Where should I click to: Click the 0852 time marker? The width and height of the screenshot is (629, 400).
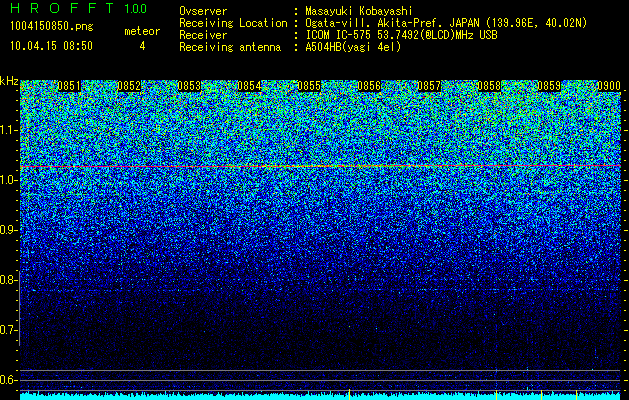129,86
